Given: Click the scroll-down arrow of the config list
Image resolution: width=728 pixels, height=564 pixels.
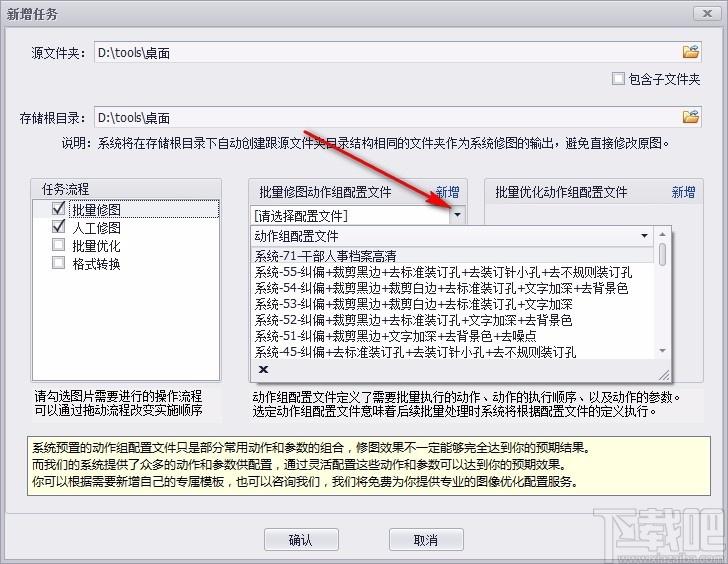Looking at the screenshot, I should [x=663, y=351].
